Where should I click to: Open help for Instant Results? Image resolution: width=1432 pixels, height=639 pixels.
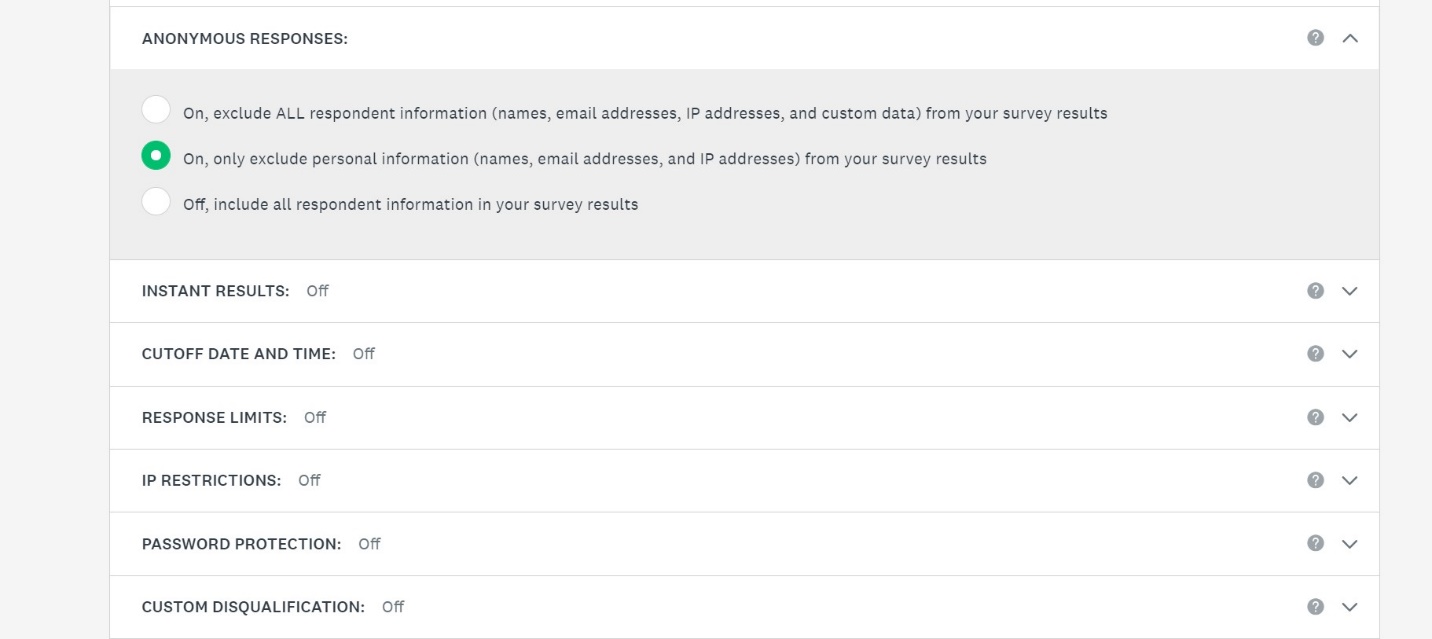(1315, 291)
